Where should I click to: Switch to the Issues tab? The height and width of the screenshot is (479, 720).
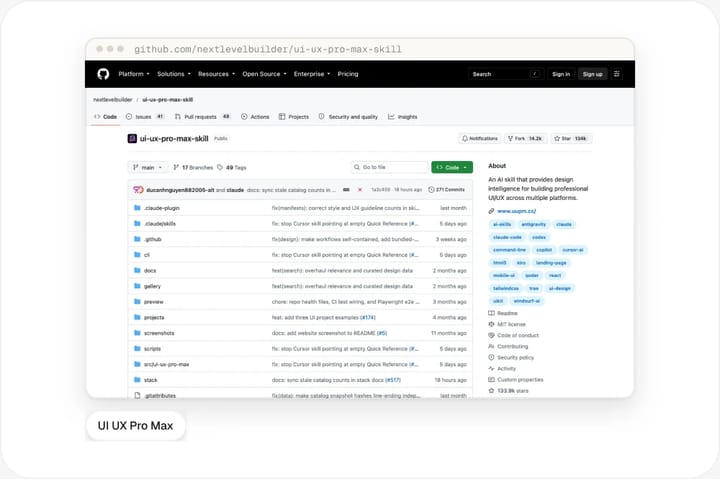pyautogui.click(x=145, y=117)
